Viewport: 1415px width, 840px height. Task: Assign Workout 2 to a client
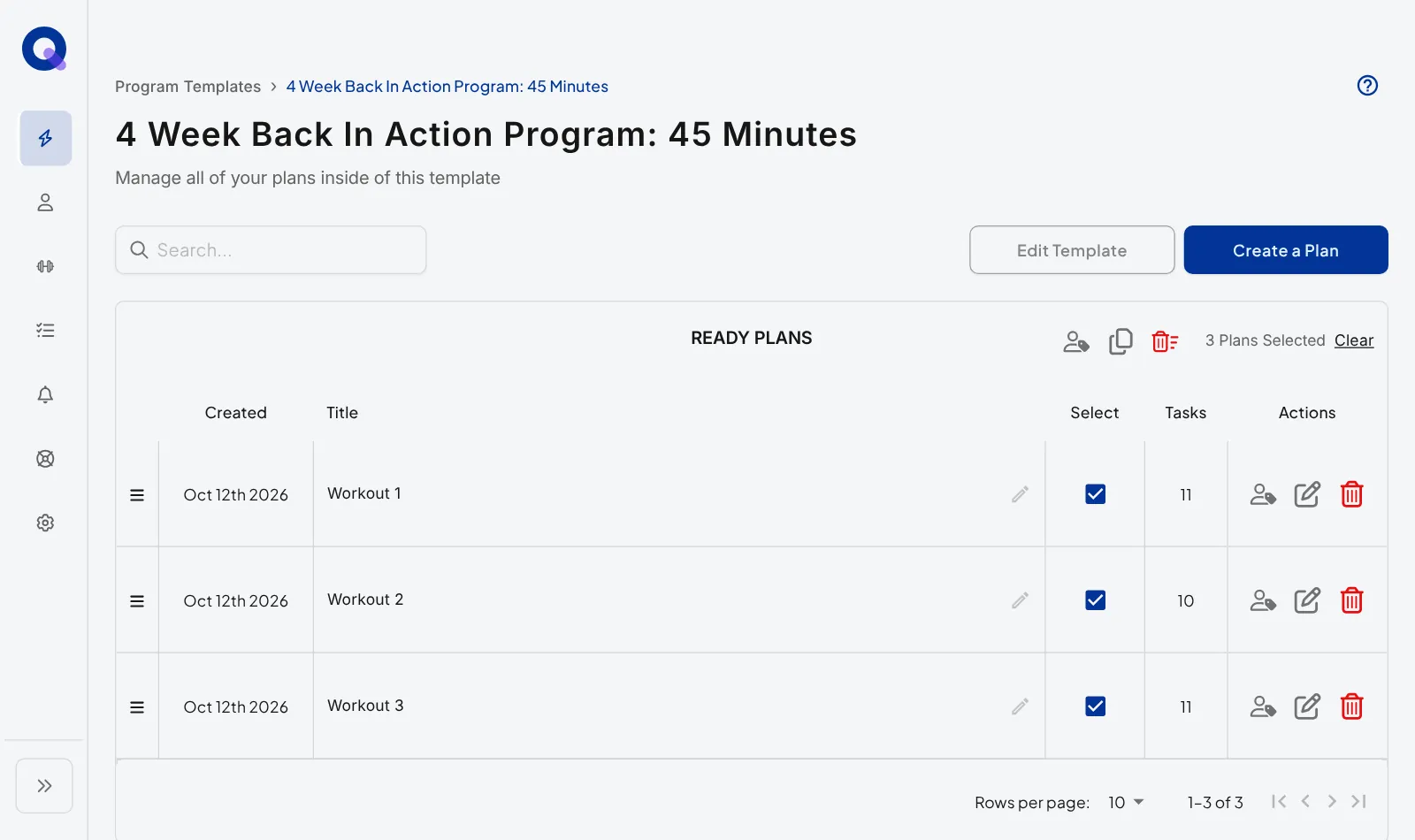pos(1263,600)
